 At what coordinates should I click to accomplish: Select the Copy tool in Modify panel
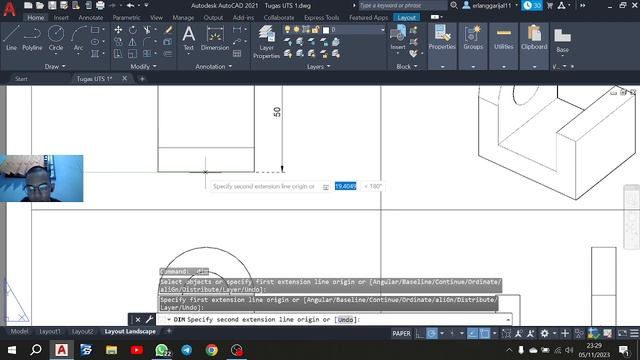(x=118, y=42)
